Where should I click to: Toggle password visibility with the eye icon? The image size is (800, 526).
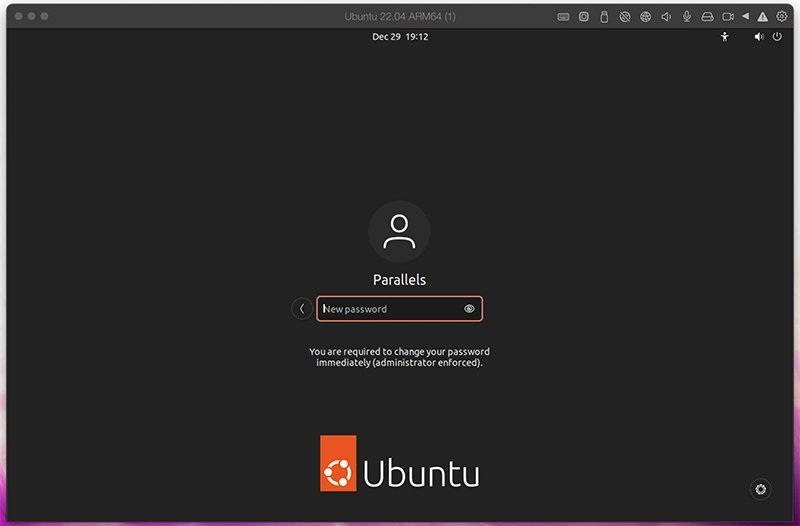coord(469,309)
